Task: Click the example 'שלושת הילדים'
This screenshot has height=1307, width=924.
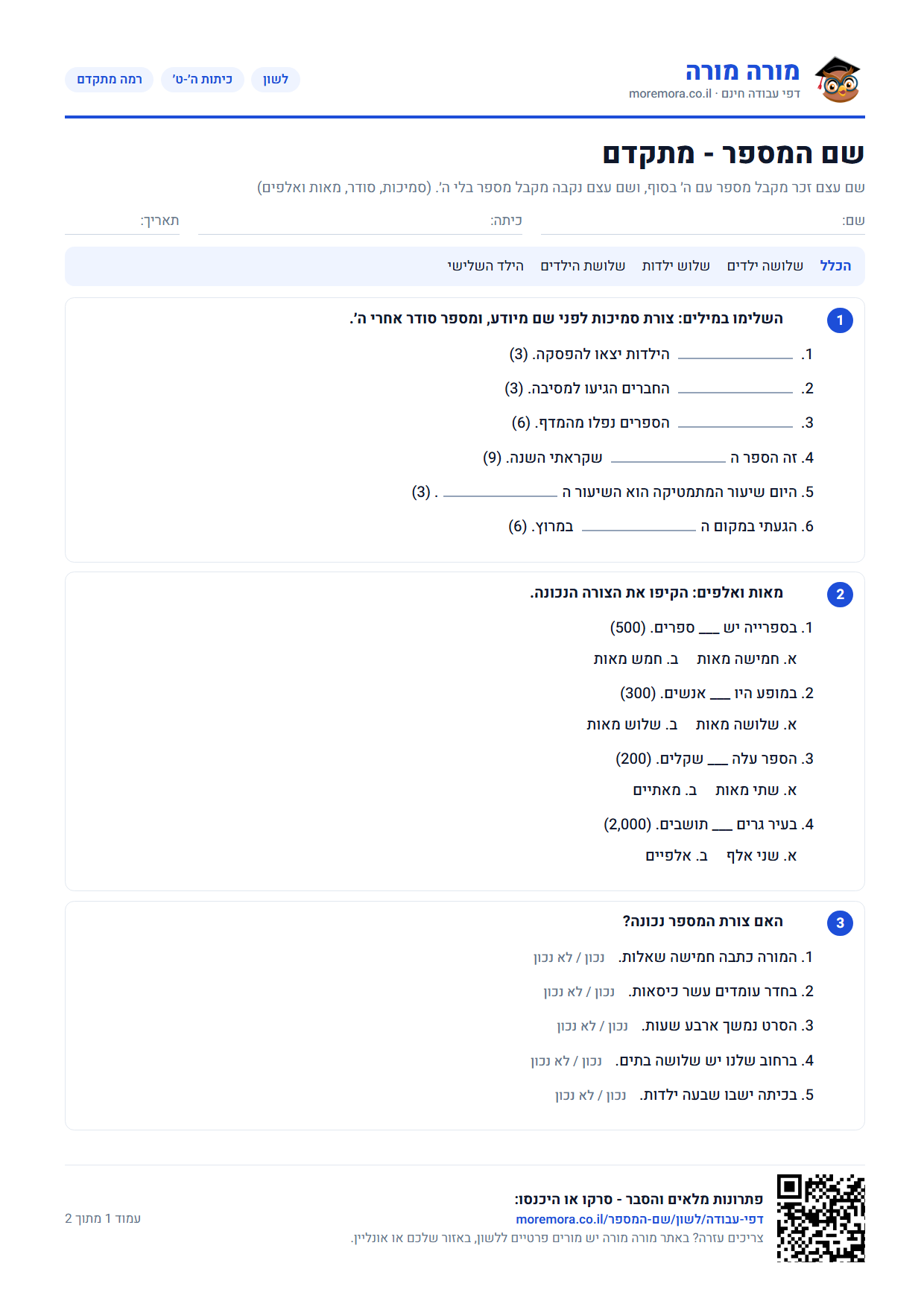Action: pos(583,266)
